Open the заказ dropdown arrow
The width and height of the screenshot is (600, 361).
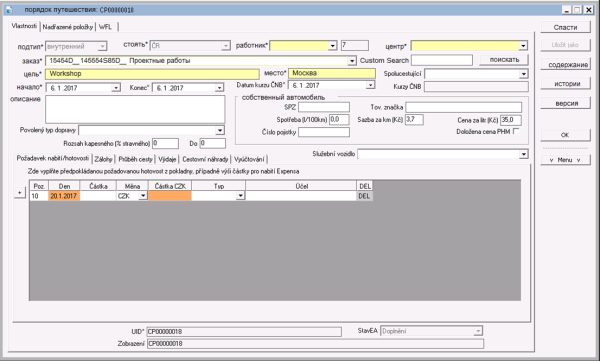click(352, 61)
